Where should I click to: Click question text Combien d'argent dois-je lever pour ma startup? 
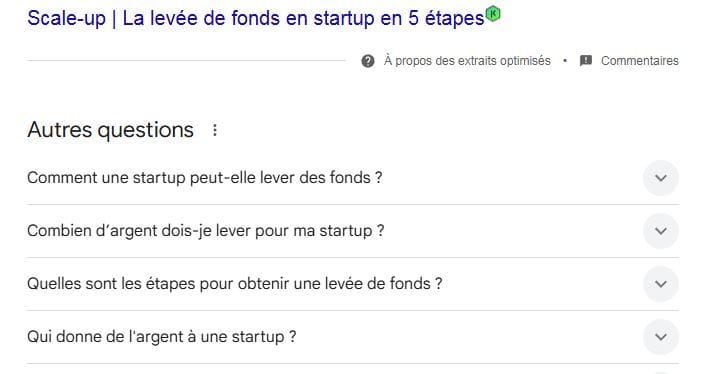[x=206, y=231]
